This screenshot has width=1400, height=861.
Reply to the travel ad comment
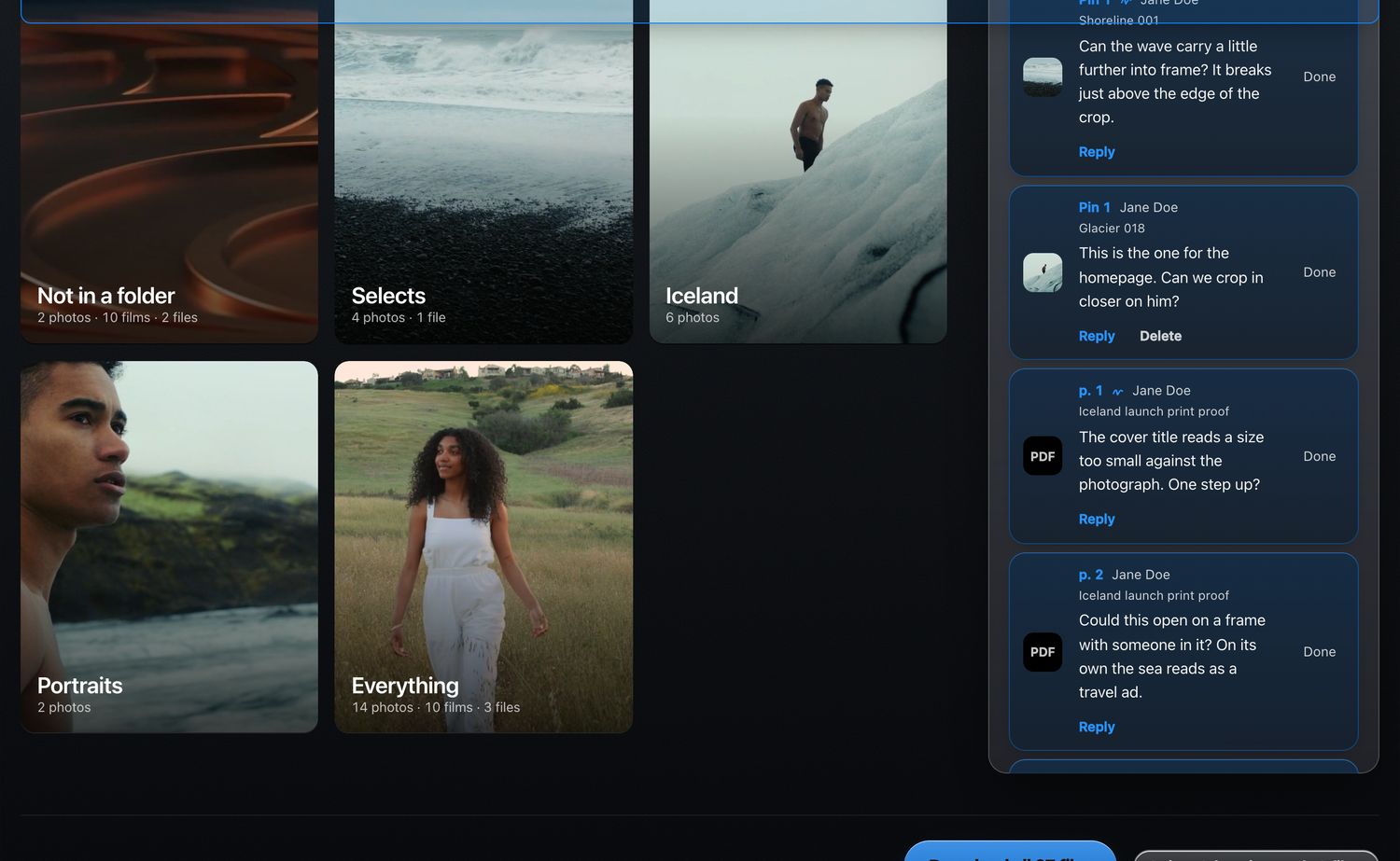coord(1097,727)
